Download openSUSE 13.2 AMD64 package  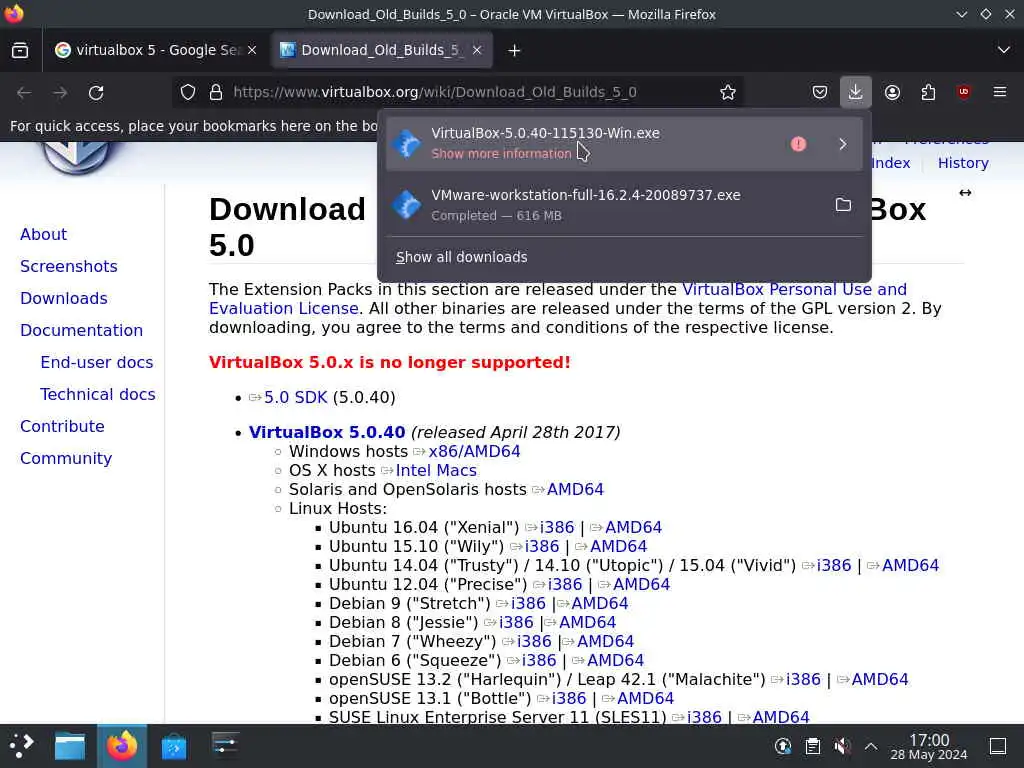pyautogui.click(x=880, y=679)
